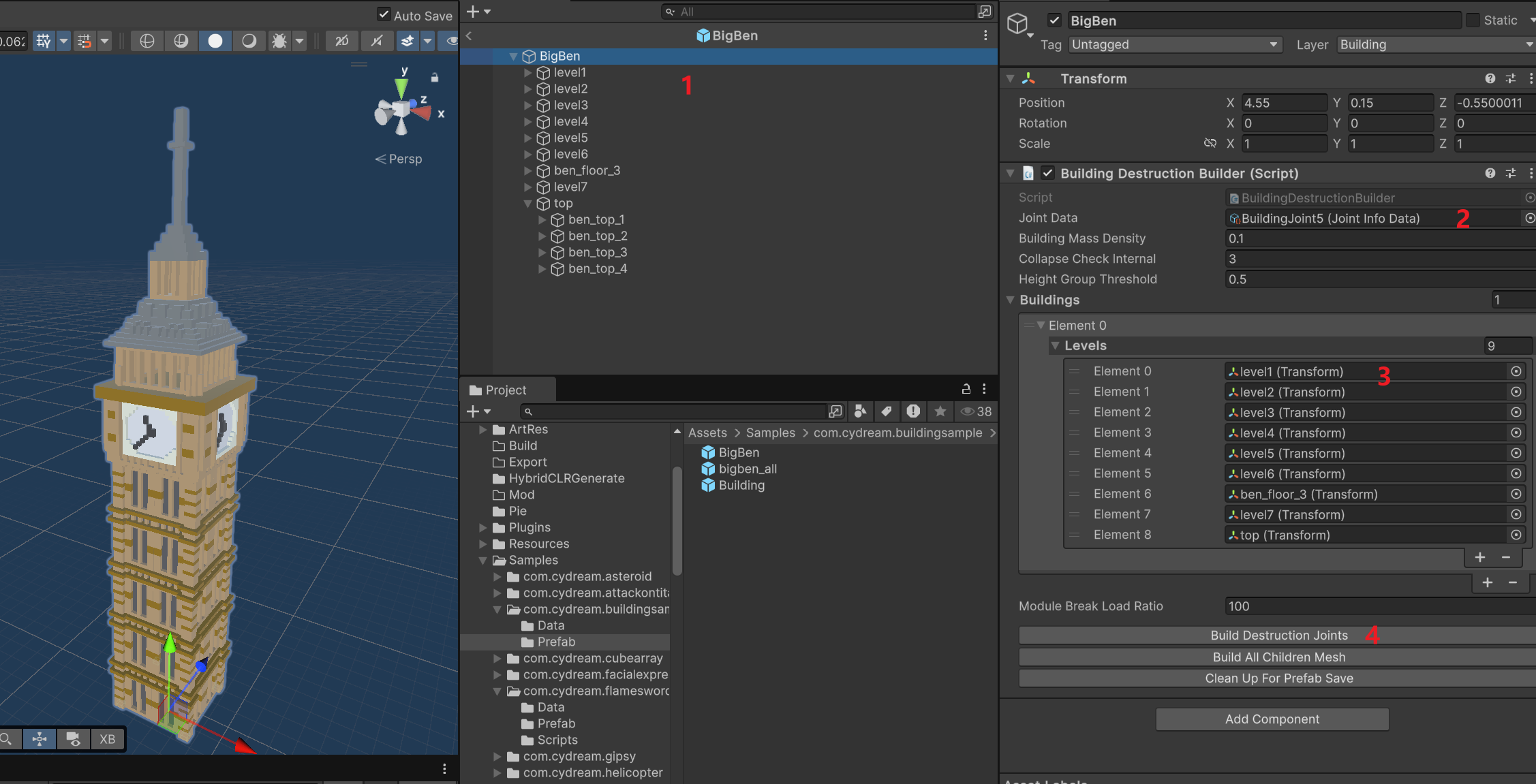Toggle scene effects (skybox, fog) button

(408, 41)
